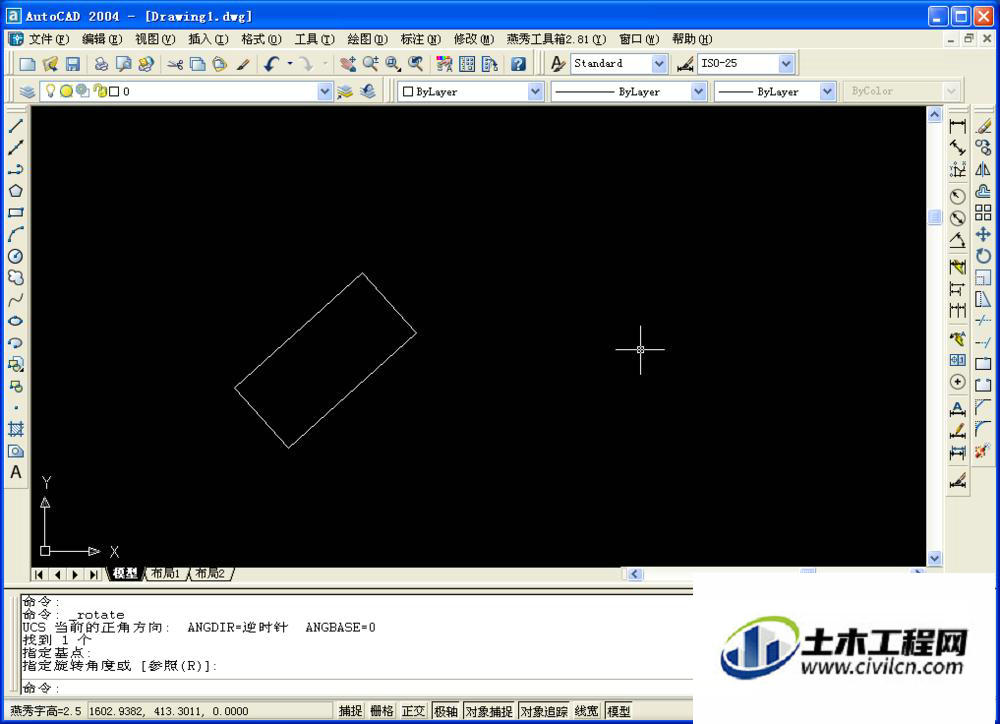Viewport: 1000px width, 724px height.
Task: Open the Layer Properties Manager icon
Action: (x=27, y=92)
